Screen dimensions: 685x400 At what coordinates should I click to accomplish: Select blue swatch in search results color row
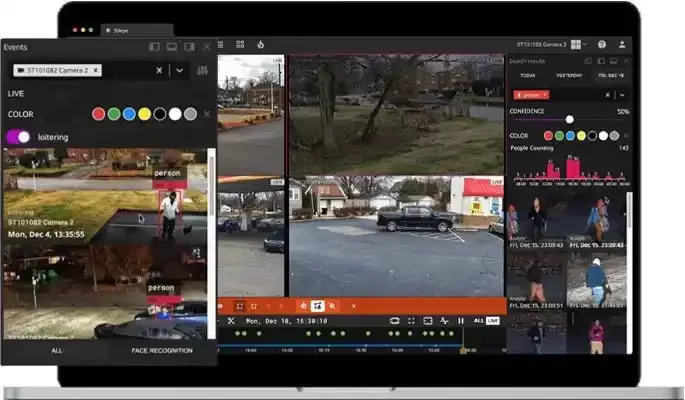coord(570,136)
